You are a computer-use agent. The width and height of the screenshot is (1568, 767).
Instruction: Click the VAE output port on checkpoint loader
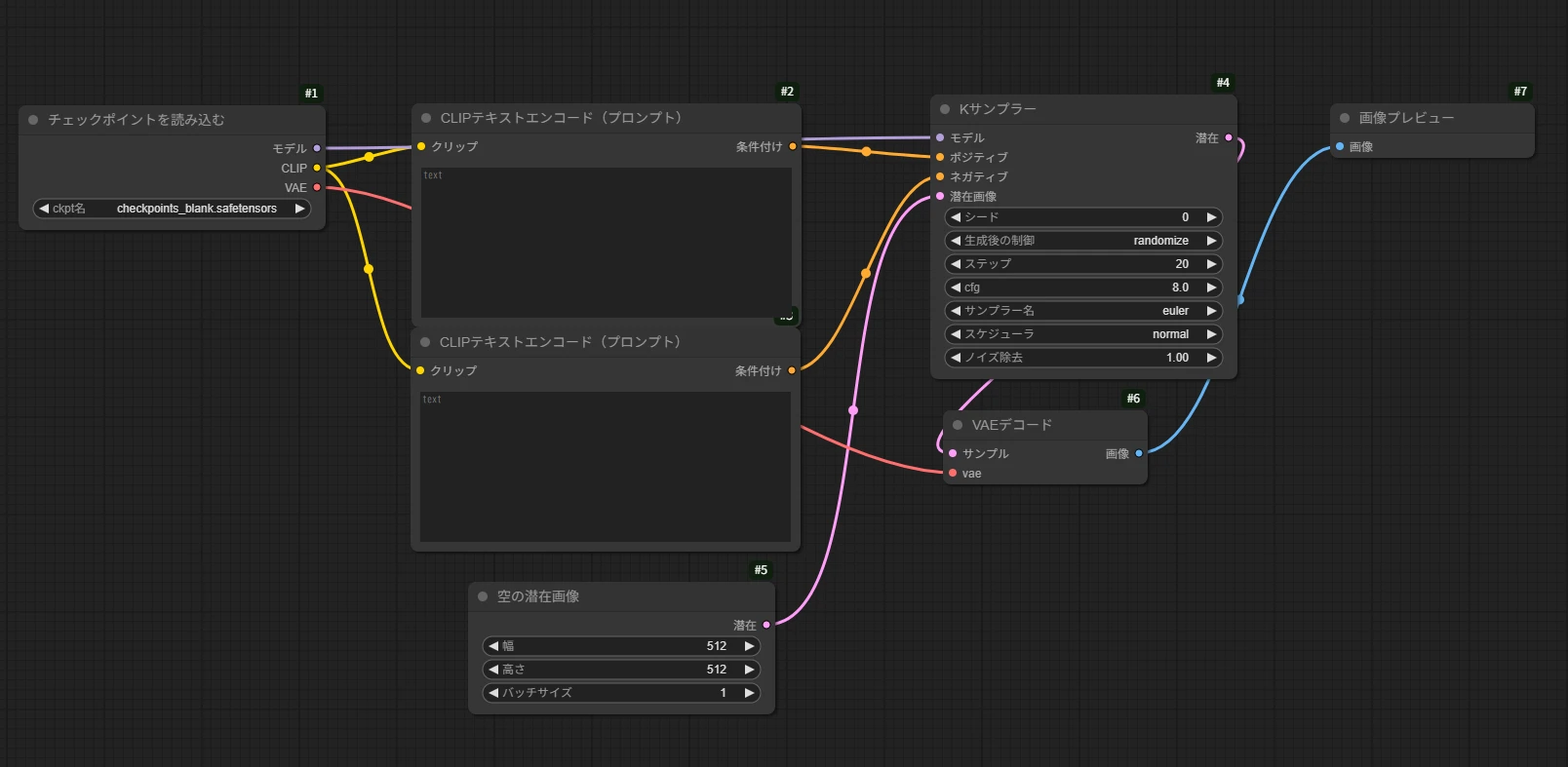pos(317,187)
